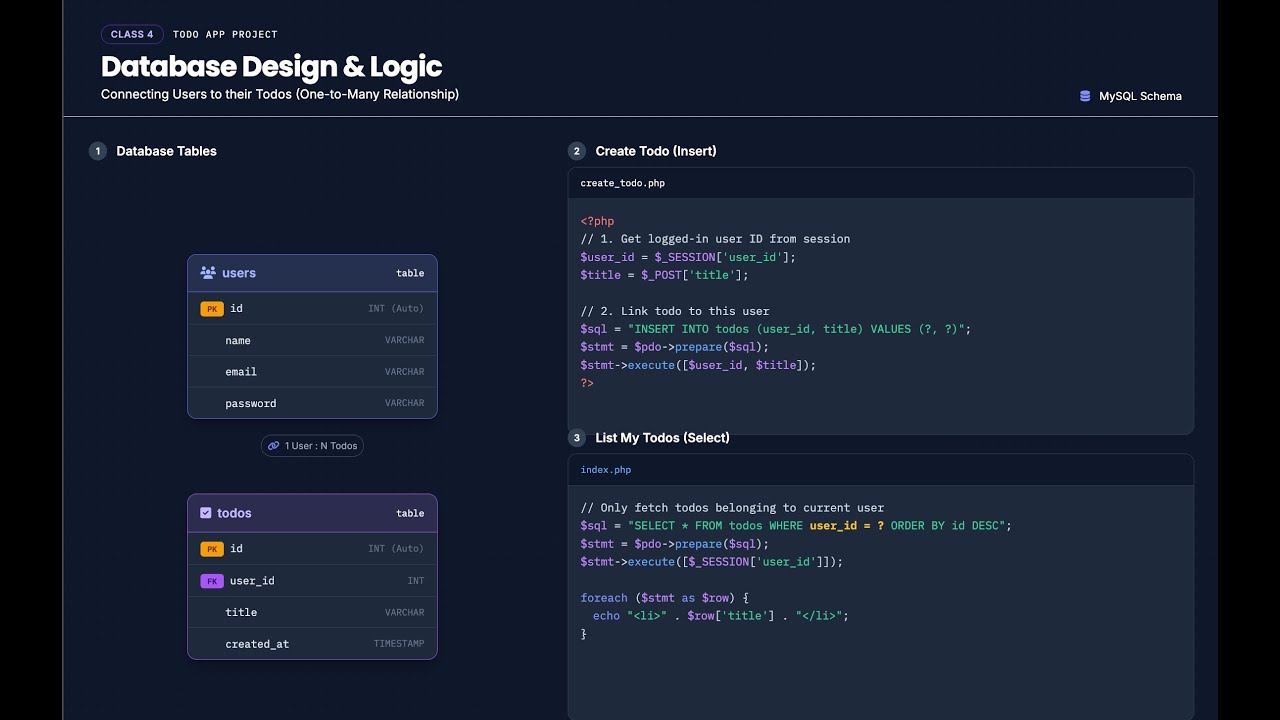Click the 'TODO APP PROJECT' label
The height and width of the screenshot is (720, 1280).
pyautogui.click(x=225, y=34)
